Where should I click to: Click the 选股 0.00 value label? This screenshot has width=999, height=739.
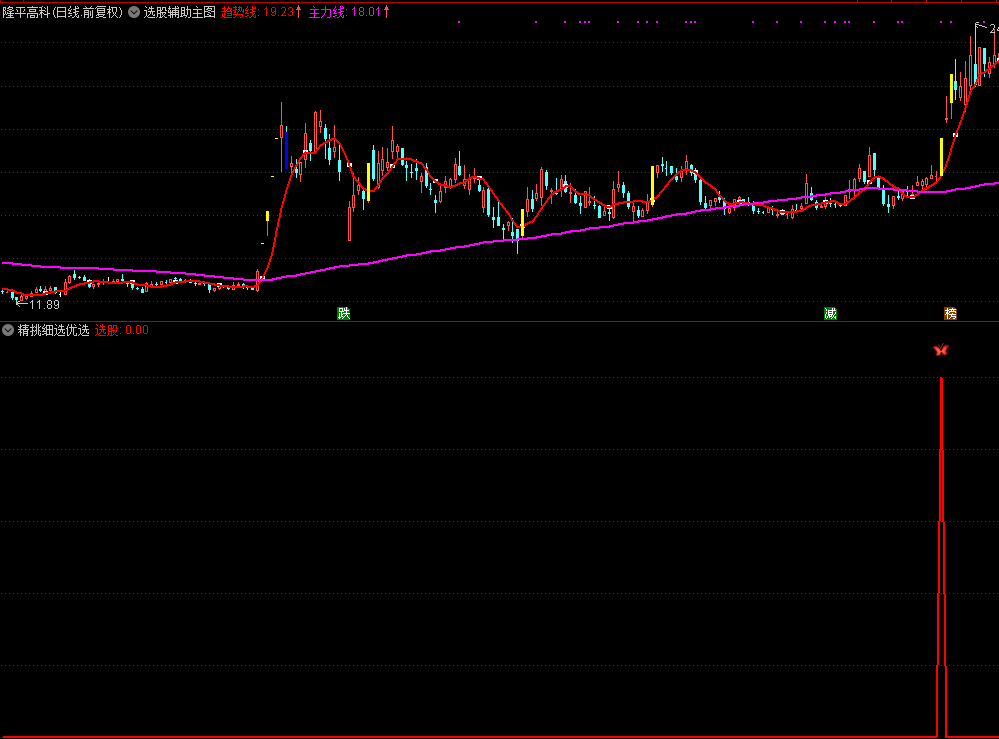coord(121,330)
